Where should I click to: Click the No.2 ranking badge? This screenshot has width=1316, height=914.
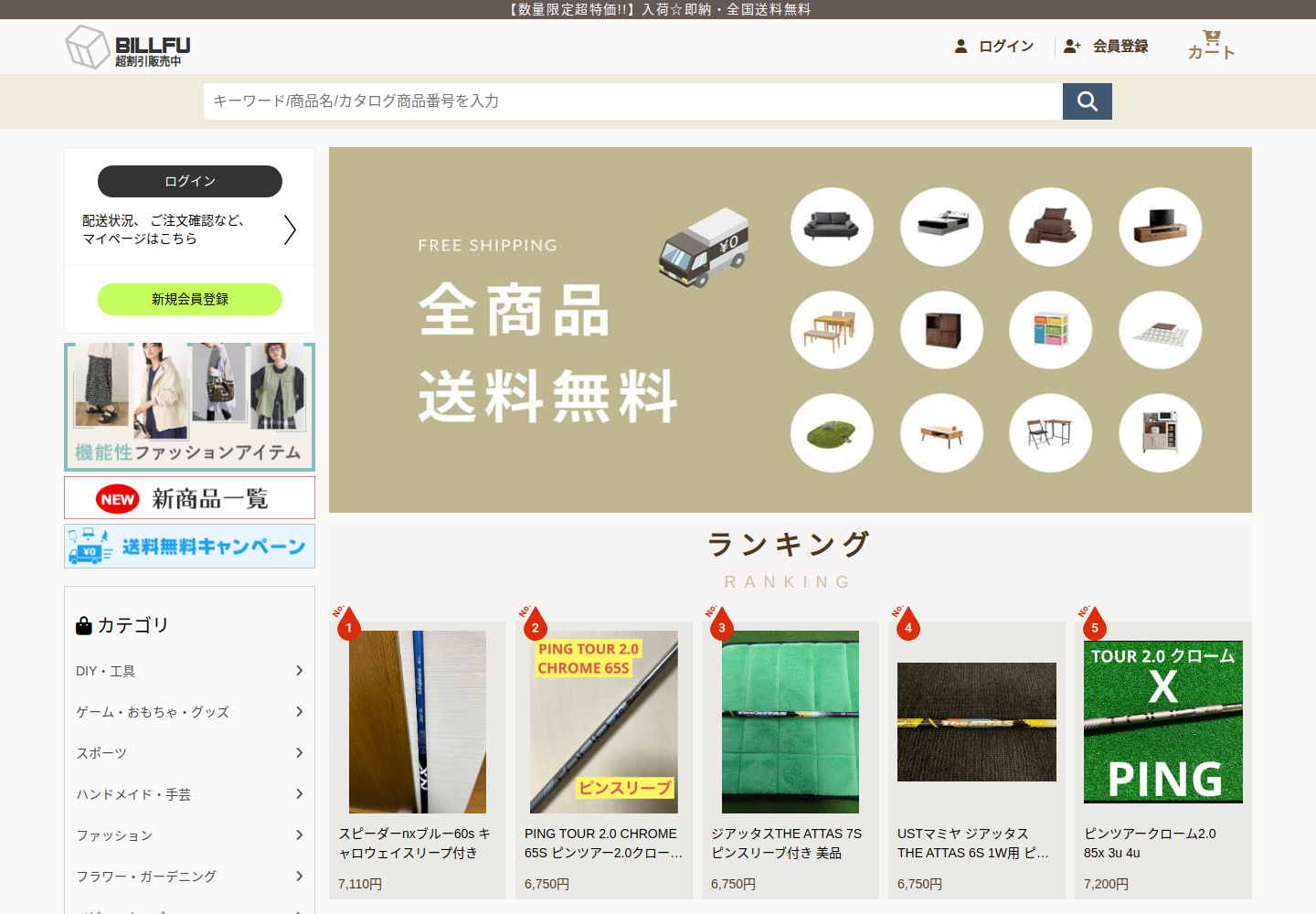click(x=534, y=624)
